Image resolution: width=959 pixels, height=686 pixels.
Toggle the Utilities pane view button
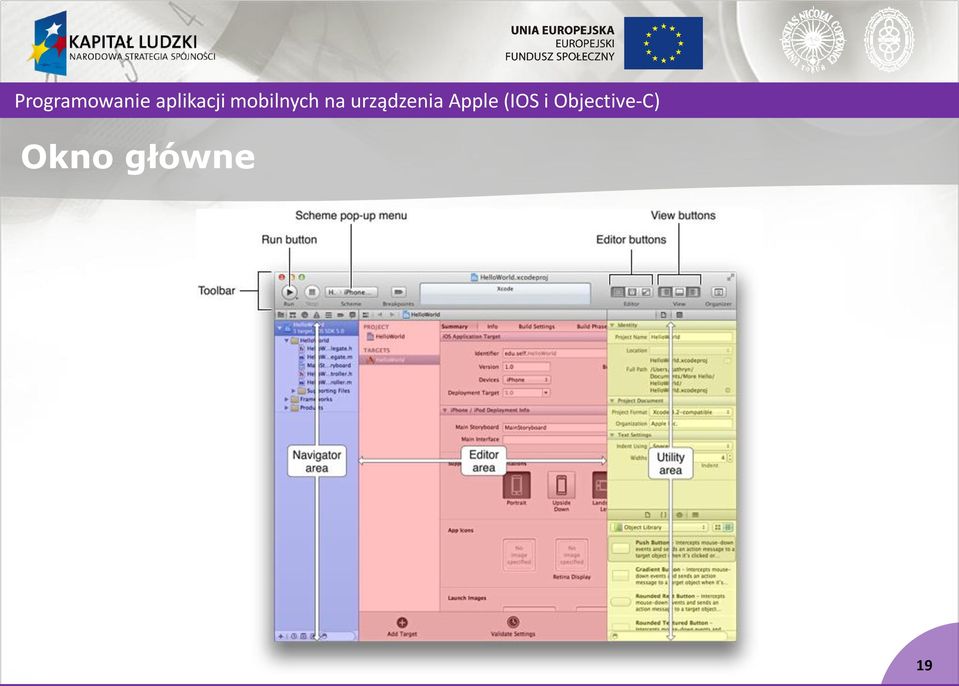pos(693,292)
